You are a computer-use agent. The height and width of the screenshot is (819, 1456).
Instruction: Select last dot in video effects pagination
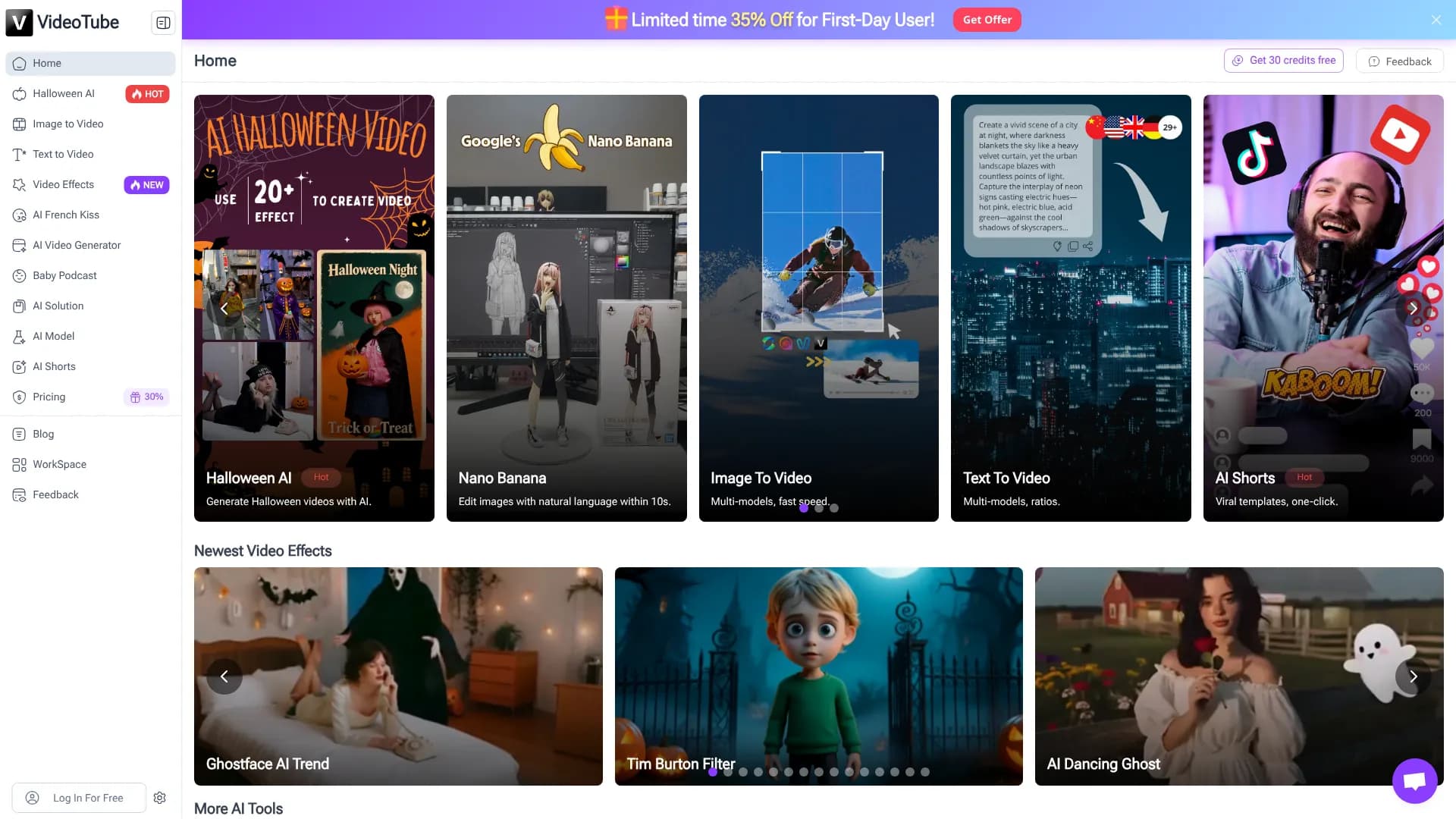coord(925,772)
